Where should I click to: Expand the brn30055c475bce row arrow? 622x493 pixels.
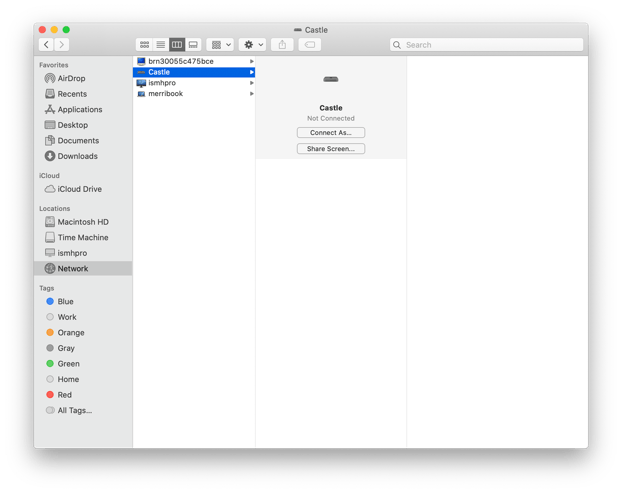(251, 61)
